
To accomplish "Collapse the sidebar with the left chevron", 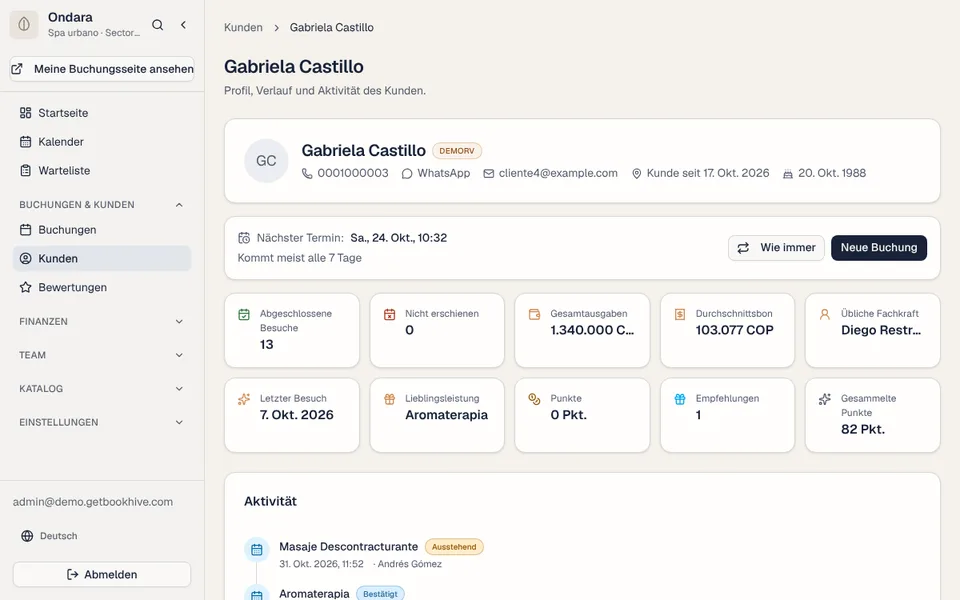I will [x=183, y=25].
